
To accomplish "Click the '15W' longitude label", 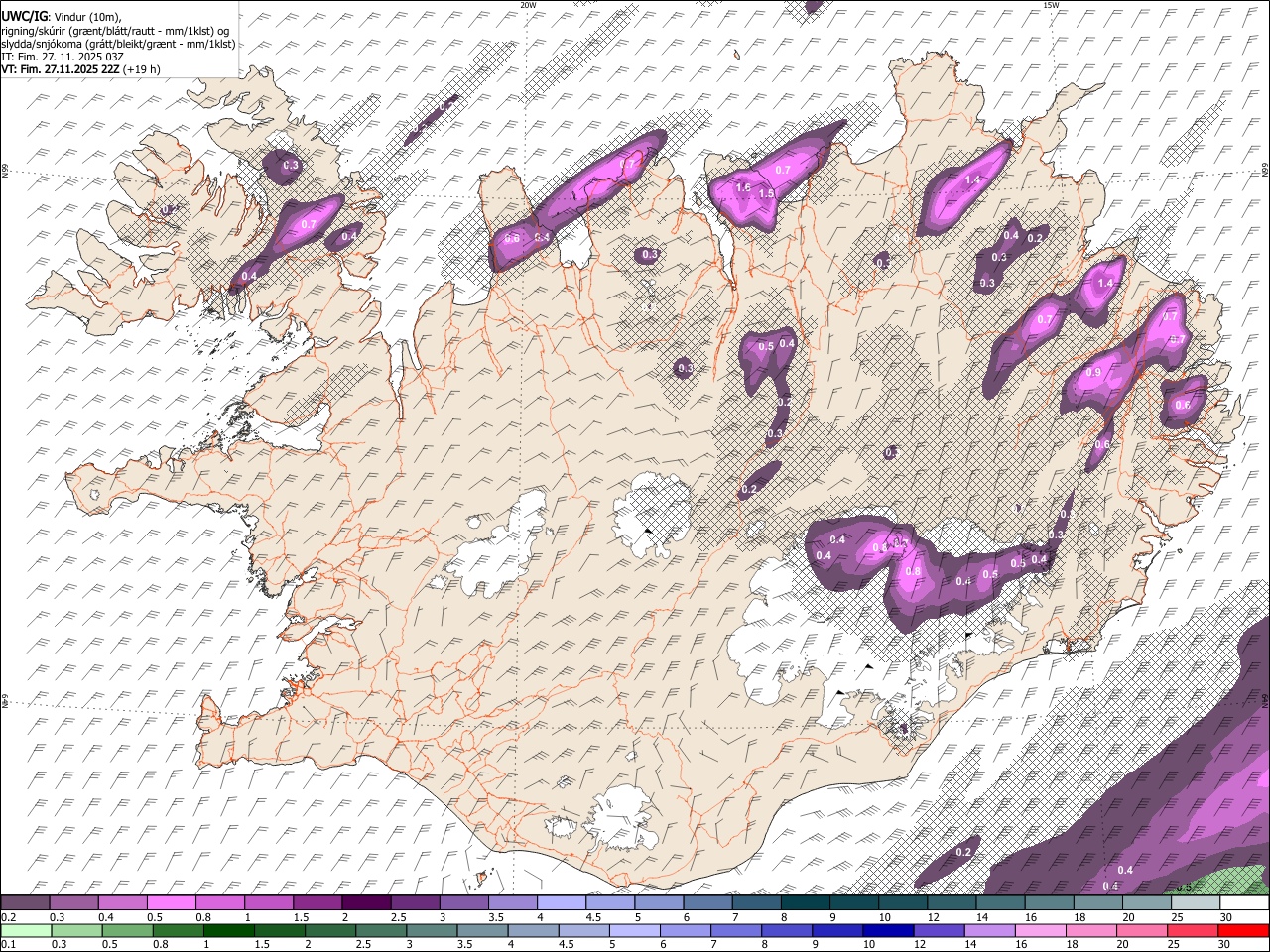I will coord(1051,5).
